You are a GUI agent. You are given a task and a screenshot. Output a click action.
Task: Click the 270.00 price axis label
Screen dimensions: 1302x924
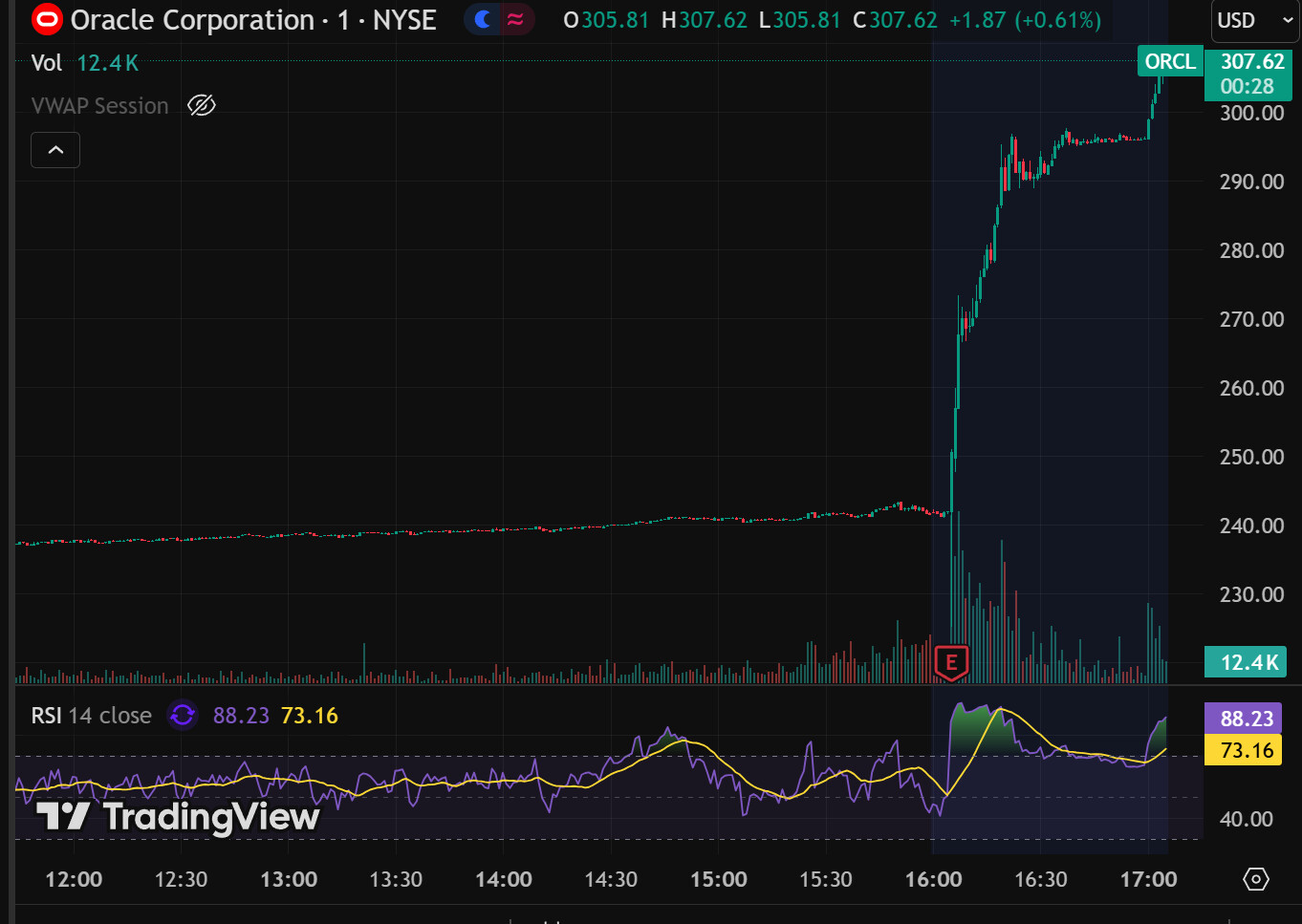coord(1251,319)
